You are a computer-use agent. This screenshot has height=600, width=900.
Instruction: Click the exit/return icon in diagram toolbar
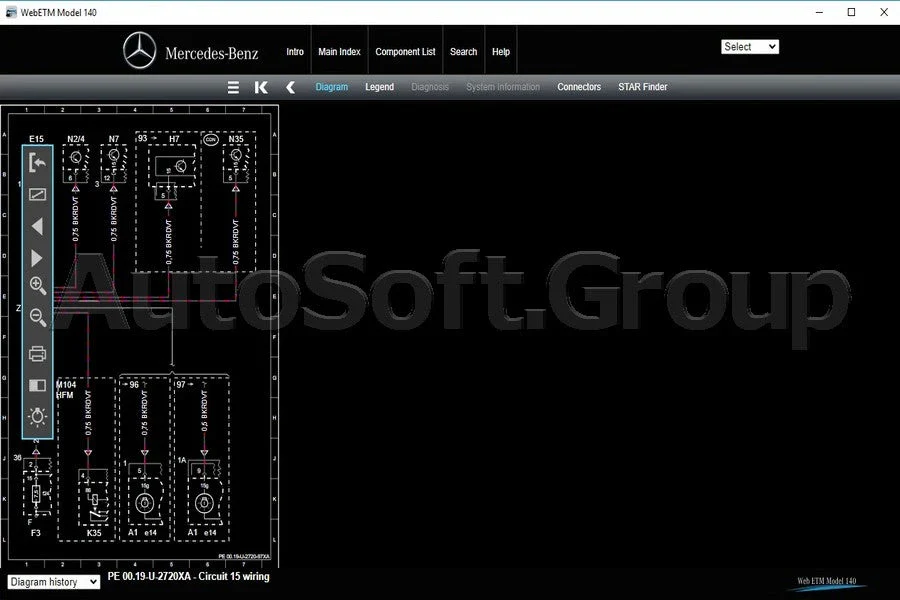[37, 163]
